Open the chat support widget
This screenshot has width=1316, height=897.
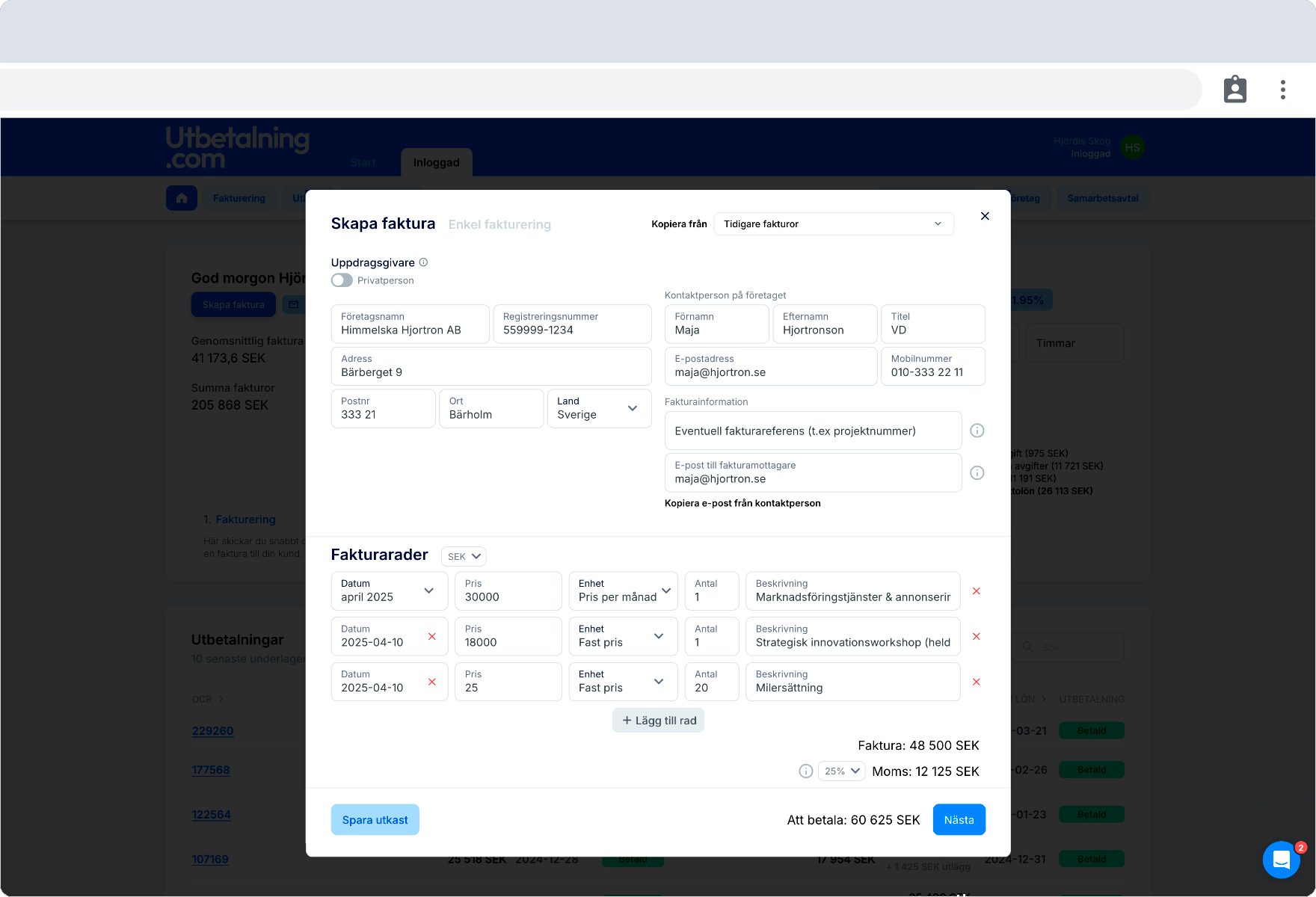[1282, 860]
